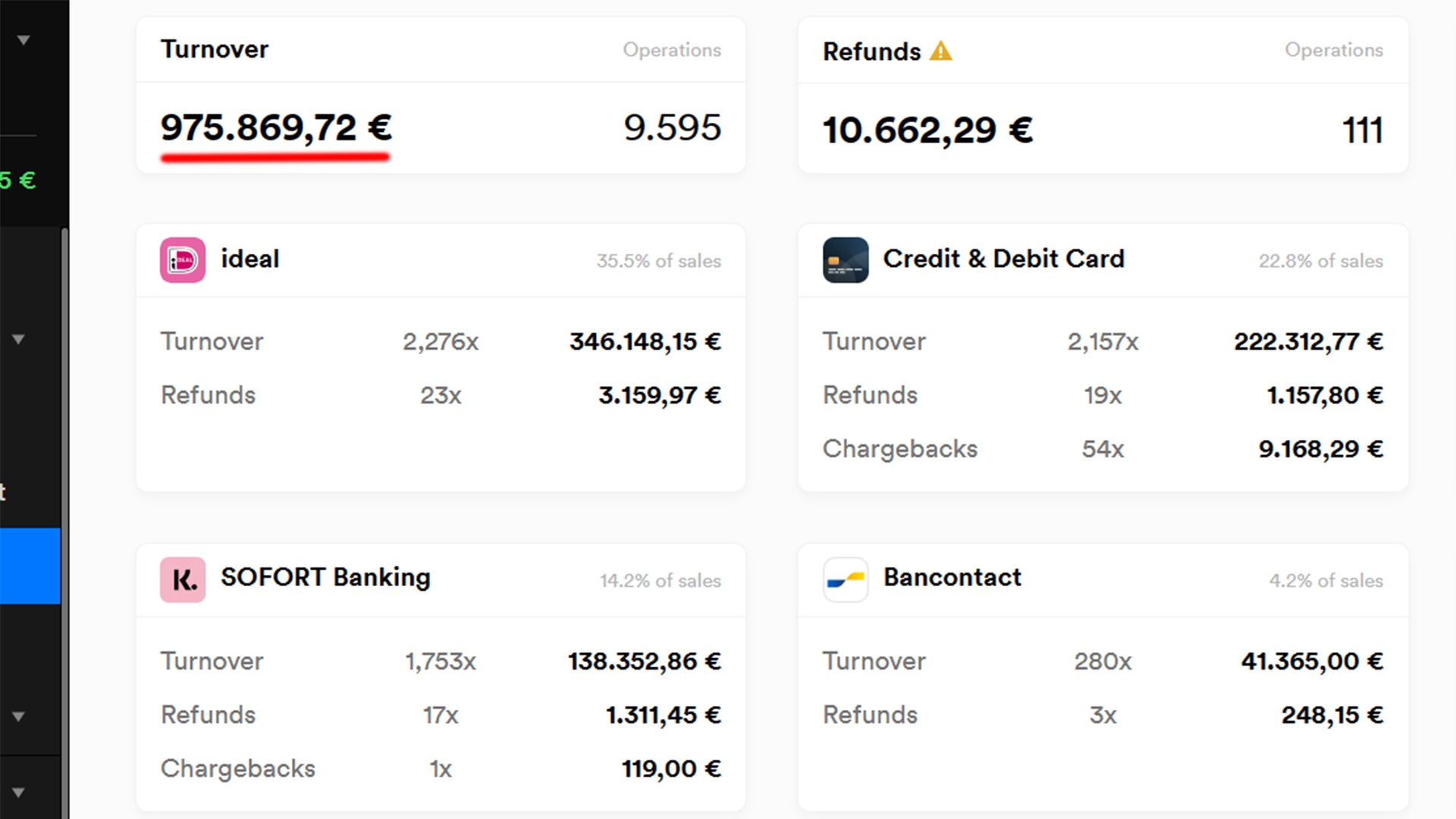Expand the sidebar arrow level with ideal Turnover row
1456x819 pixels.
(x=19, y=339)
